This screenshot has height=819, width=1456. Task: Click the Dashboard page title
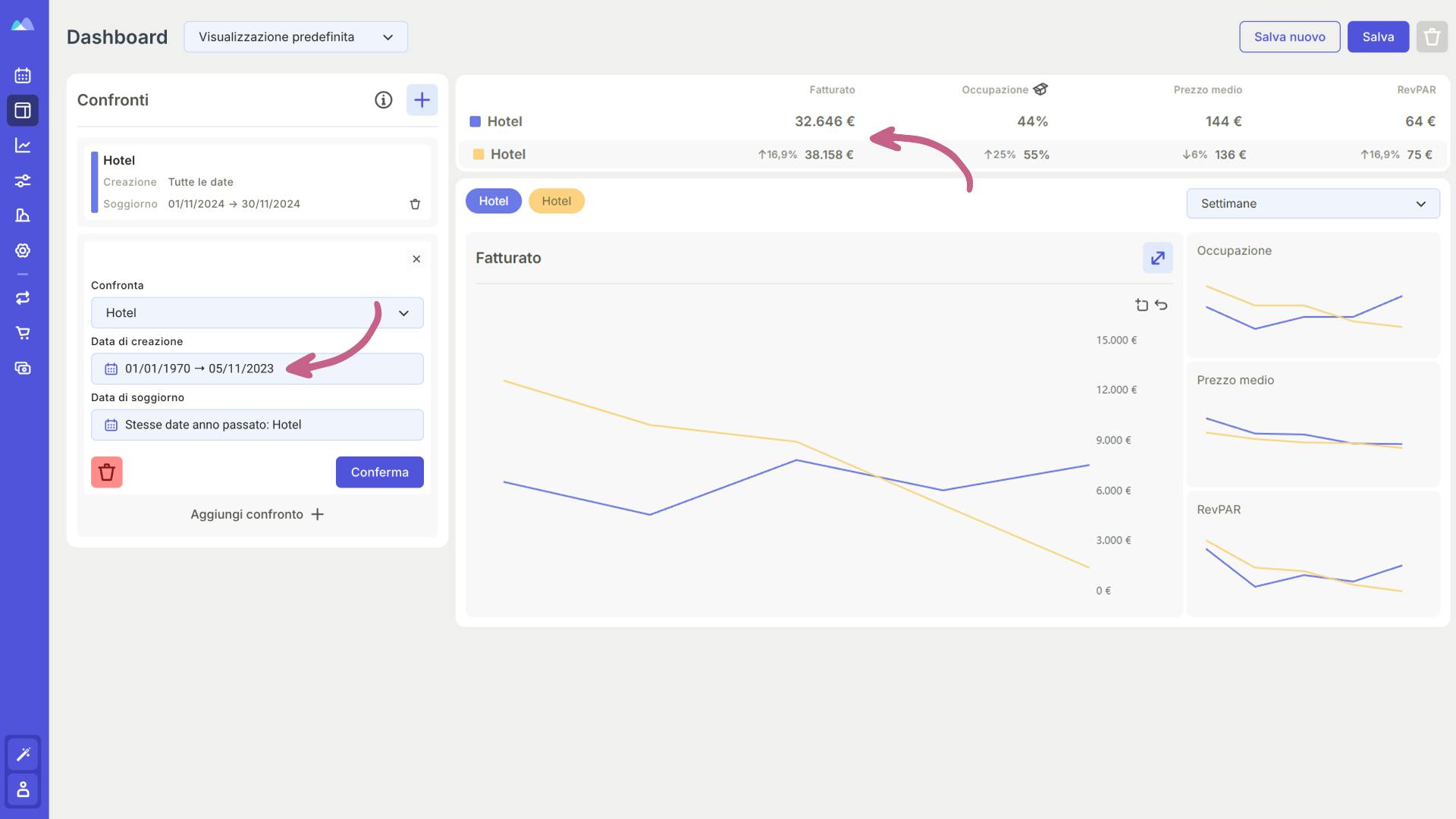pos(117,36)
